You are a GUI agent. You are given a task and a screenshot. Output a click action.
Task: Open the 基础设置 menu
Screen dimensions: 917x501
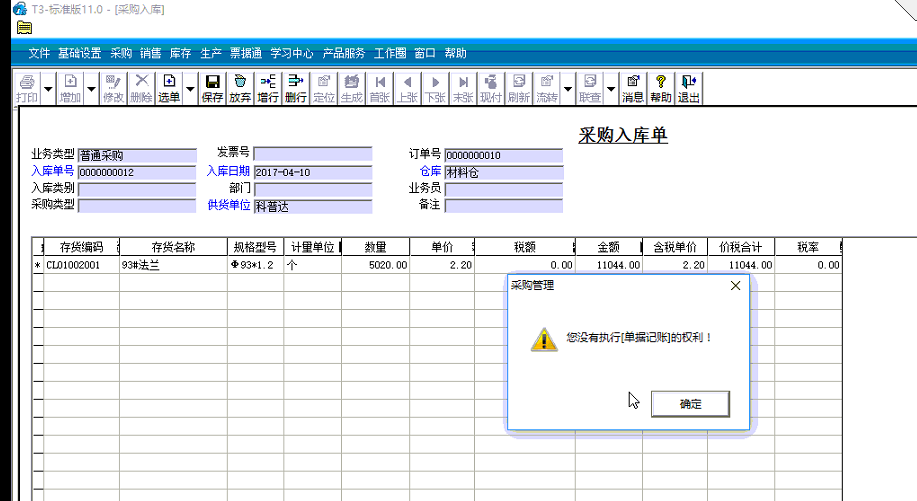(x=80, y=53)
